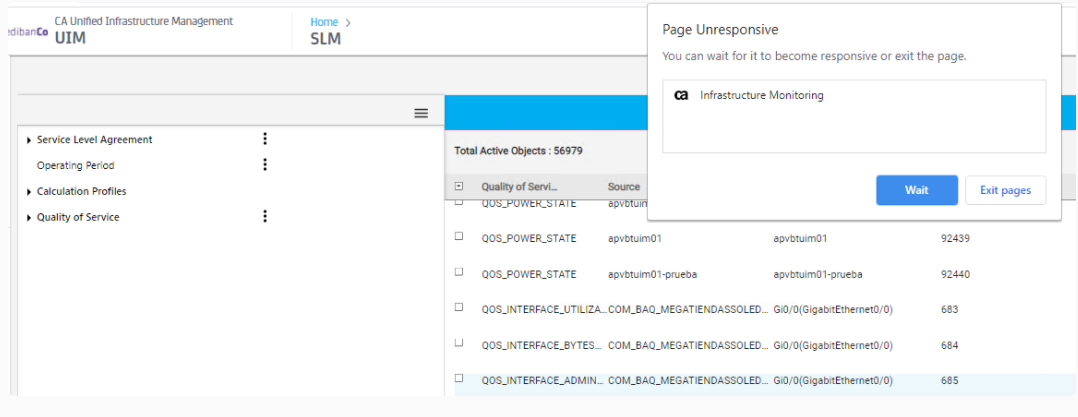Check the row with ID 92439

459,236
